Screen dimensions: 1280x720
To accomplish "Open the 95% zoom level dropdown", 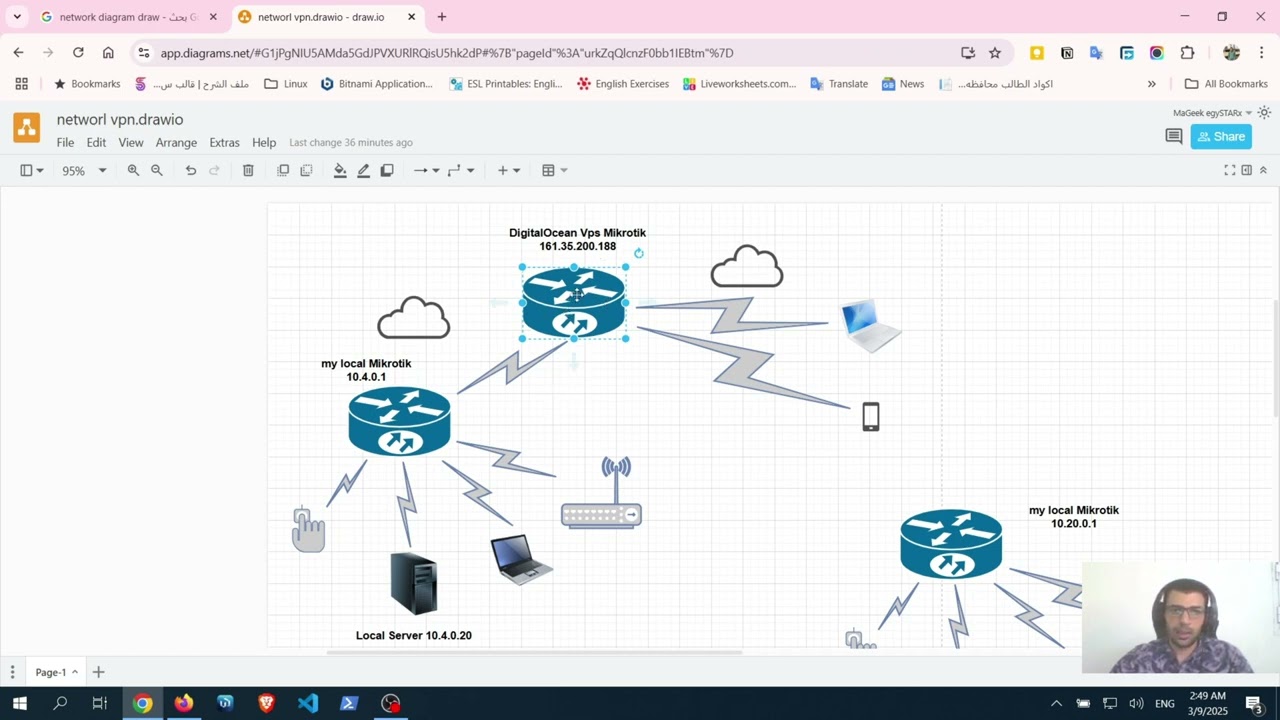I will point(84,171).
